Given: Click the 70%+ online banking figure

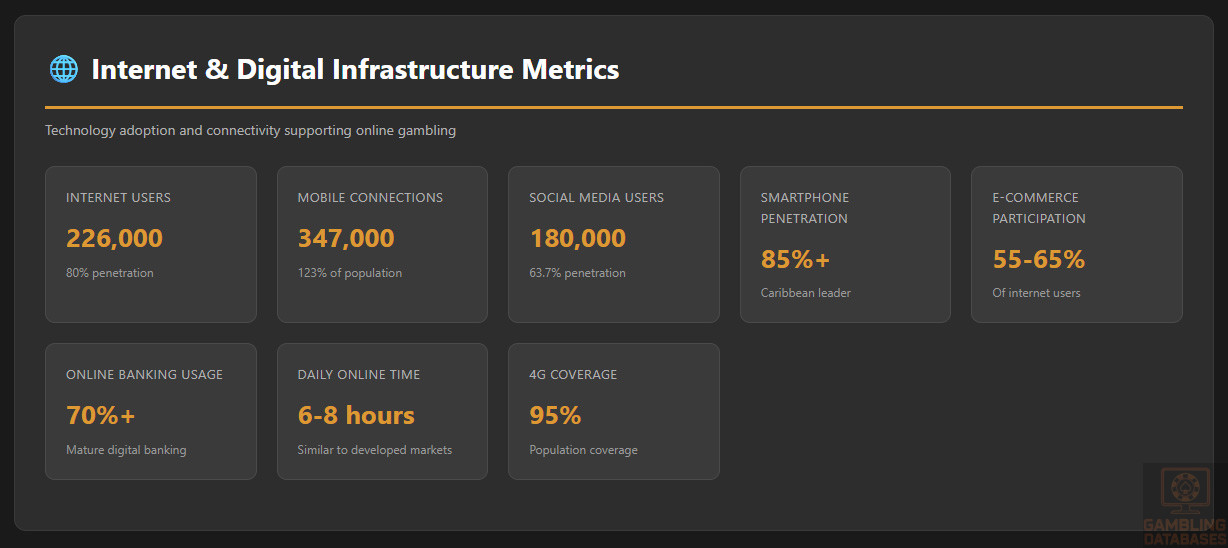Looking at the screenshot, I should tap(100, 416).
